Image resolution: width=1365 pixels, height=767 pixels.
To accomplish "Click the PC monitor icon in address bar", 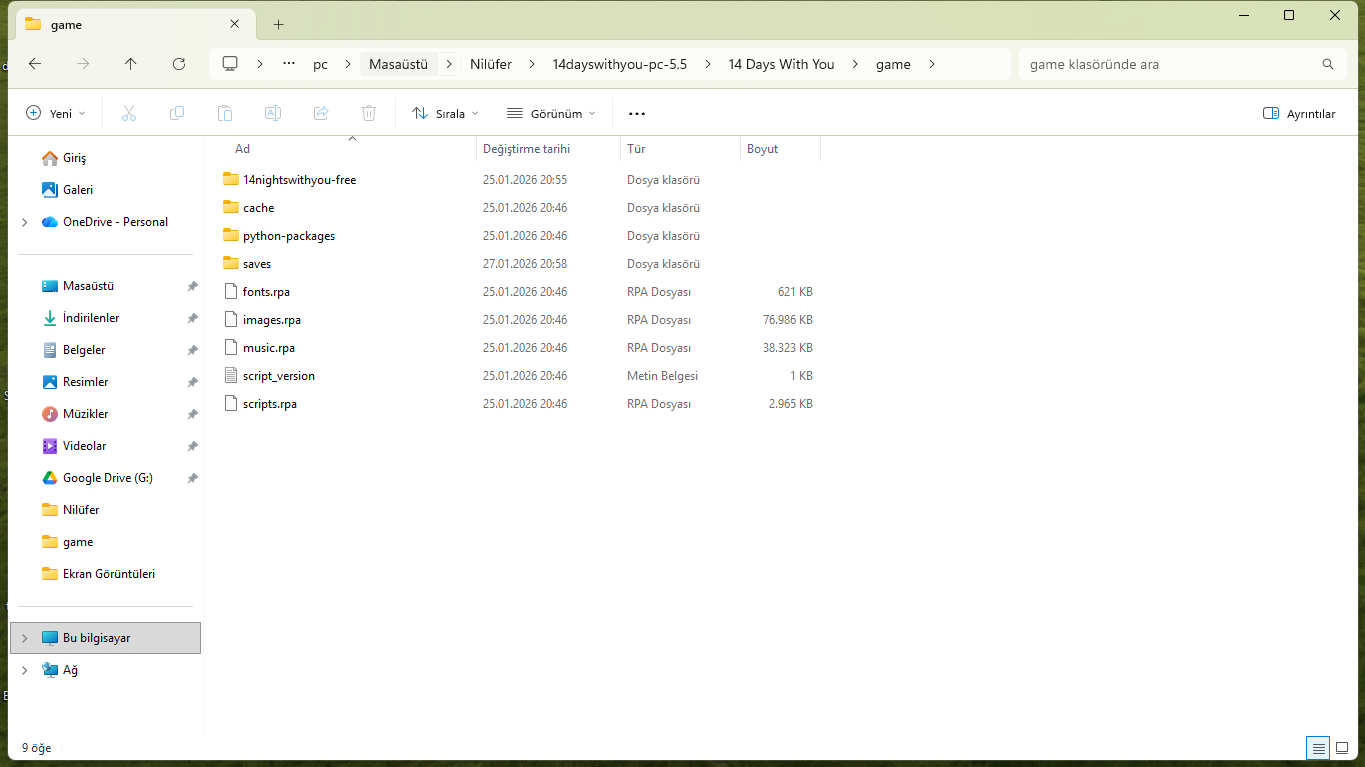I will point(230,64).
